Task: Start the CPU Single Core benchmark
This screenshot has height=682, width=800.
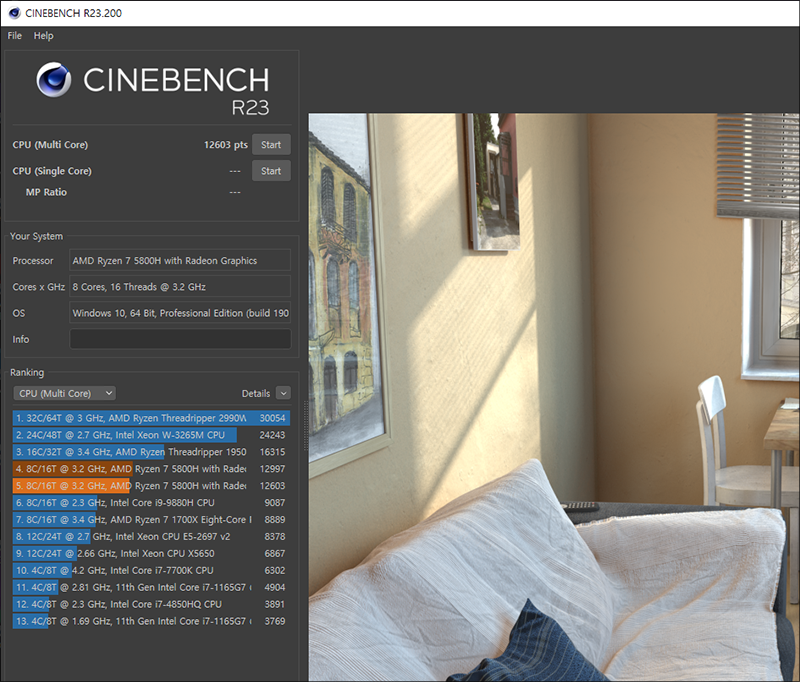Action: click(271, 171)
